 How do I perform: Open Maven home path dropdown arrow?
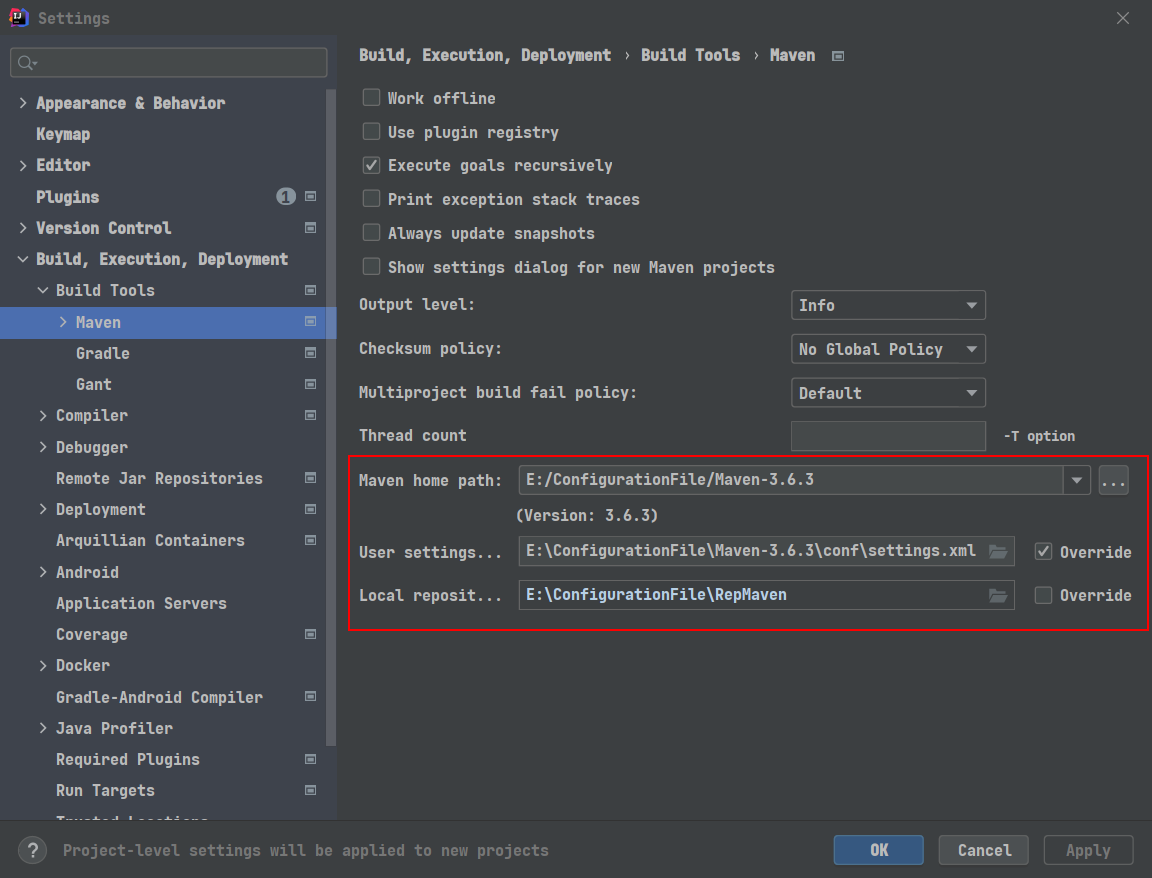point(1076,480)
